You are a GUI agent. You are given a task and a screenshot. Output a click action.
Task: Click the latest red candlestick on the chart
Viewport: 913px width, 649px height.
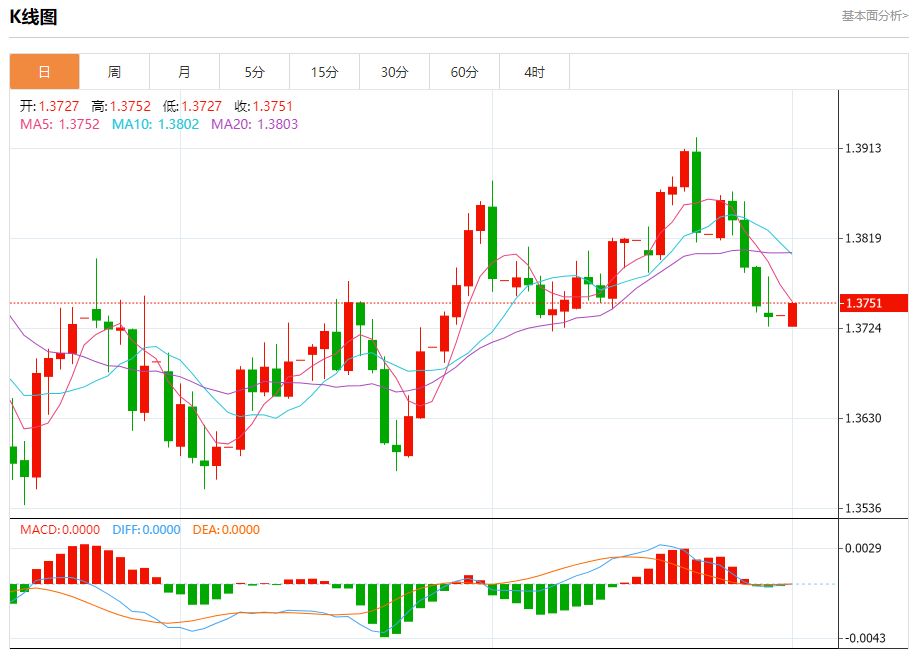pyautogui.click(x=792, y=315)
